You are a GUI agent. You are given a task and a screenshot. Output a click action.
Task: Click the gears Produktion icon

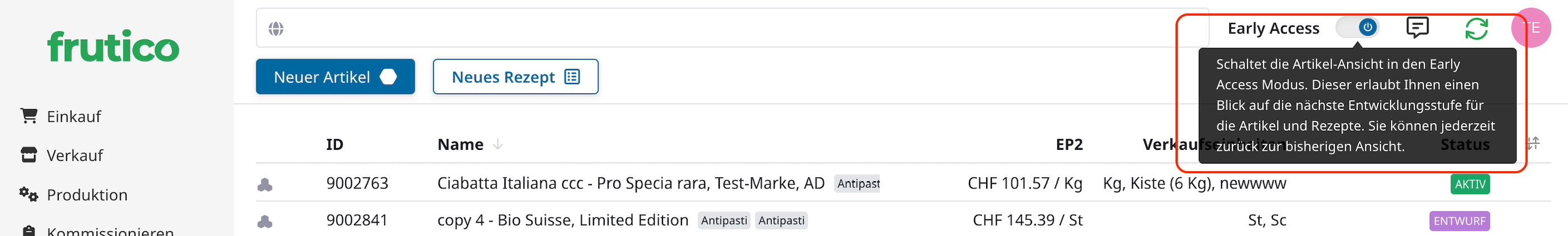[29, 194]
